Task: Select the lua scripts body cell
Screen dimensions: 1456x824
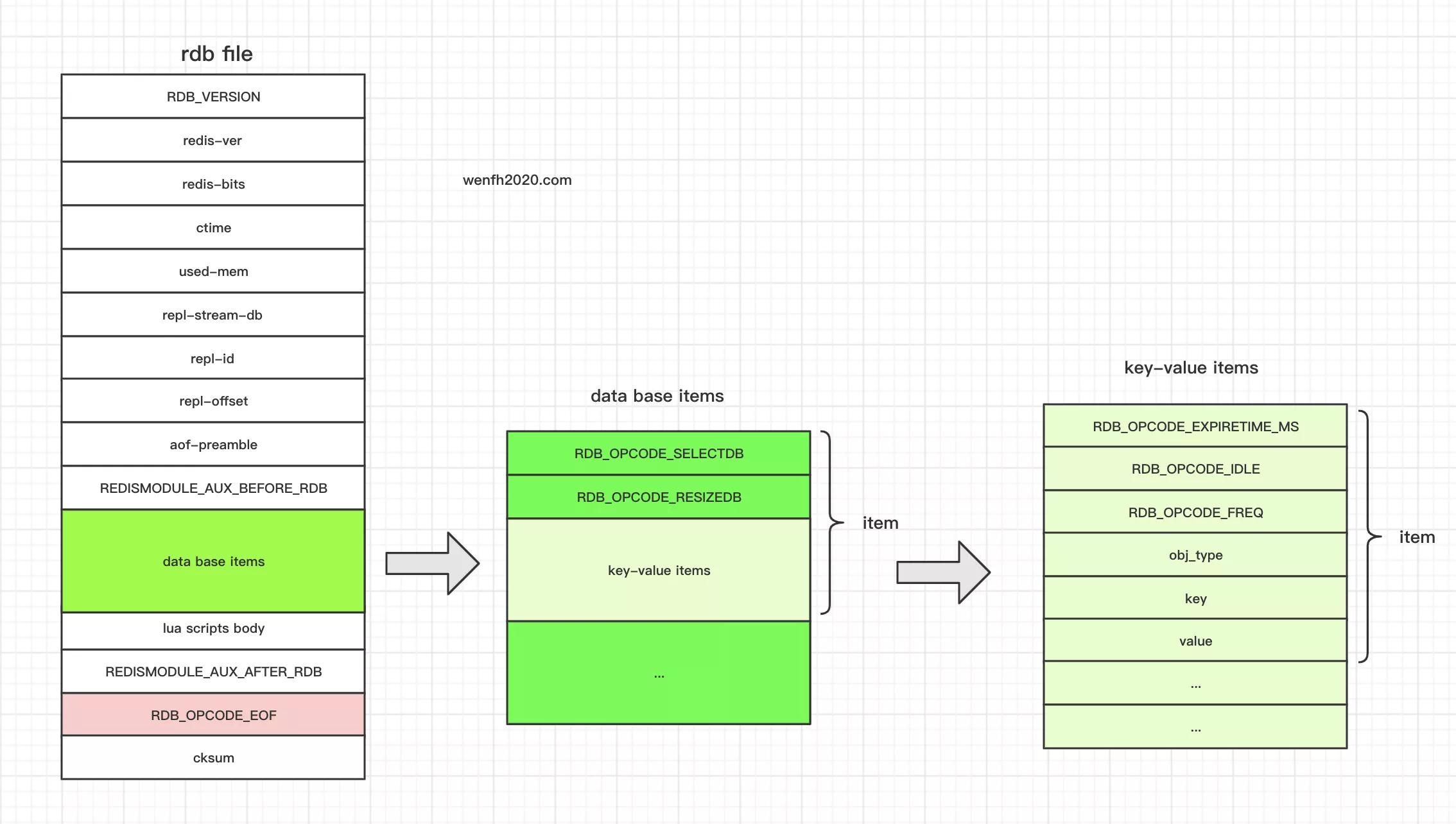Action: (x=213, y=629)
